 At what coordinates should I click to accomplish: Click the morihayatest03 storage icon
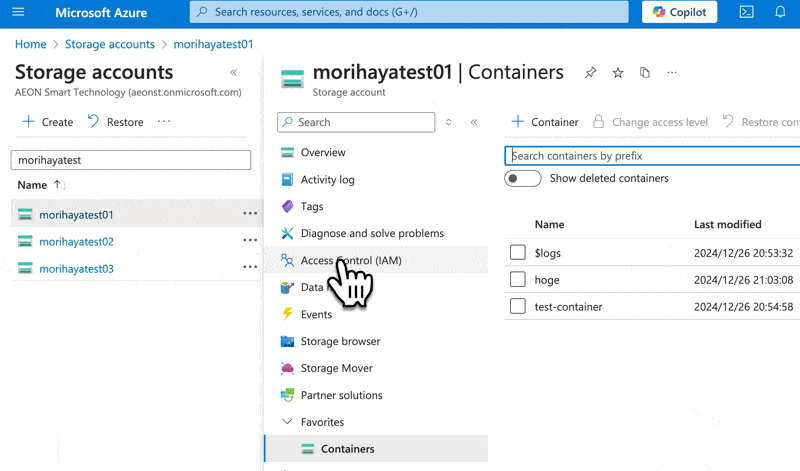pos(25,268)
